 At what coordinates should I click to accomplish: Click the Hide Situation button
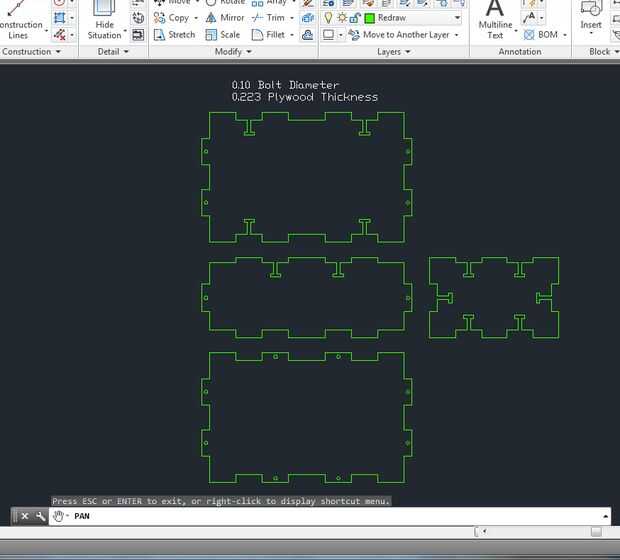[104, 21]
